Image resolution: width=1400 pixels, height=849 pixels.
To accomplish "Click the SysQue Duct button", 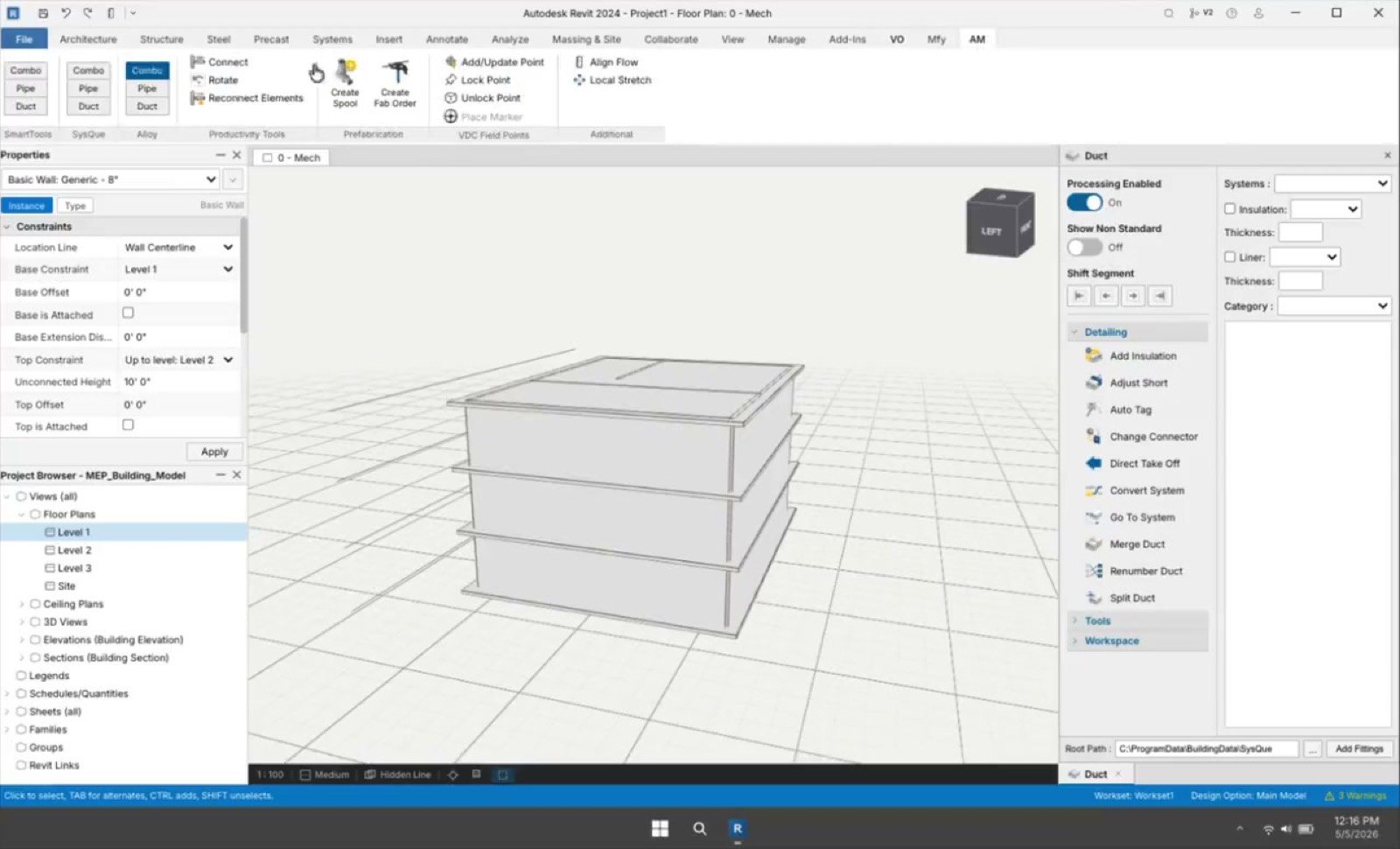I will click(88, 106).
